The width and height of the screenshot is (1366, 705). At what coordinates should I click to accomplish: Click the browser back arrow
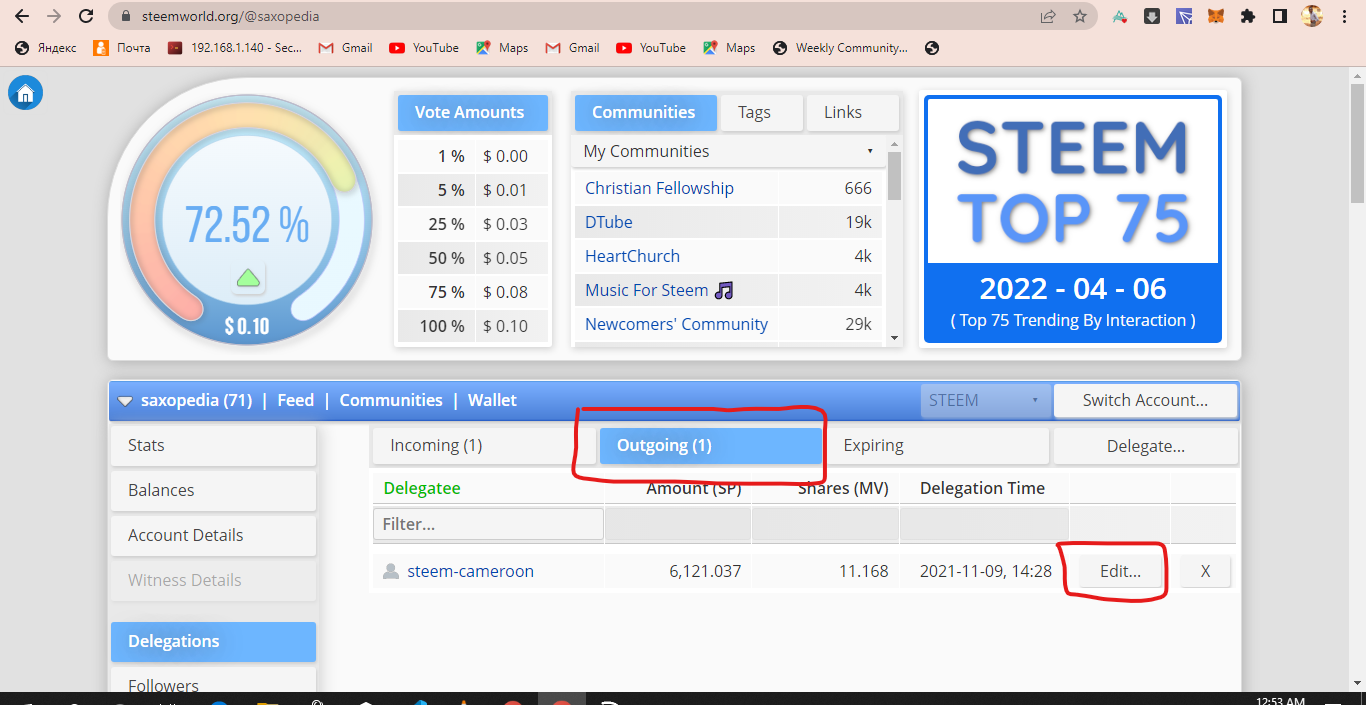(22, 16)
